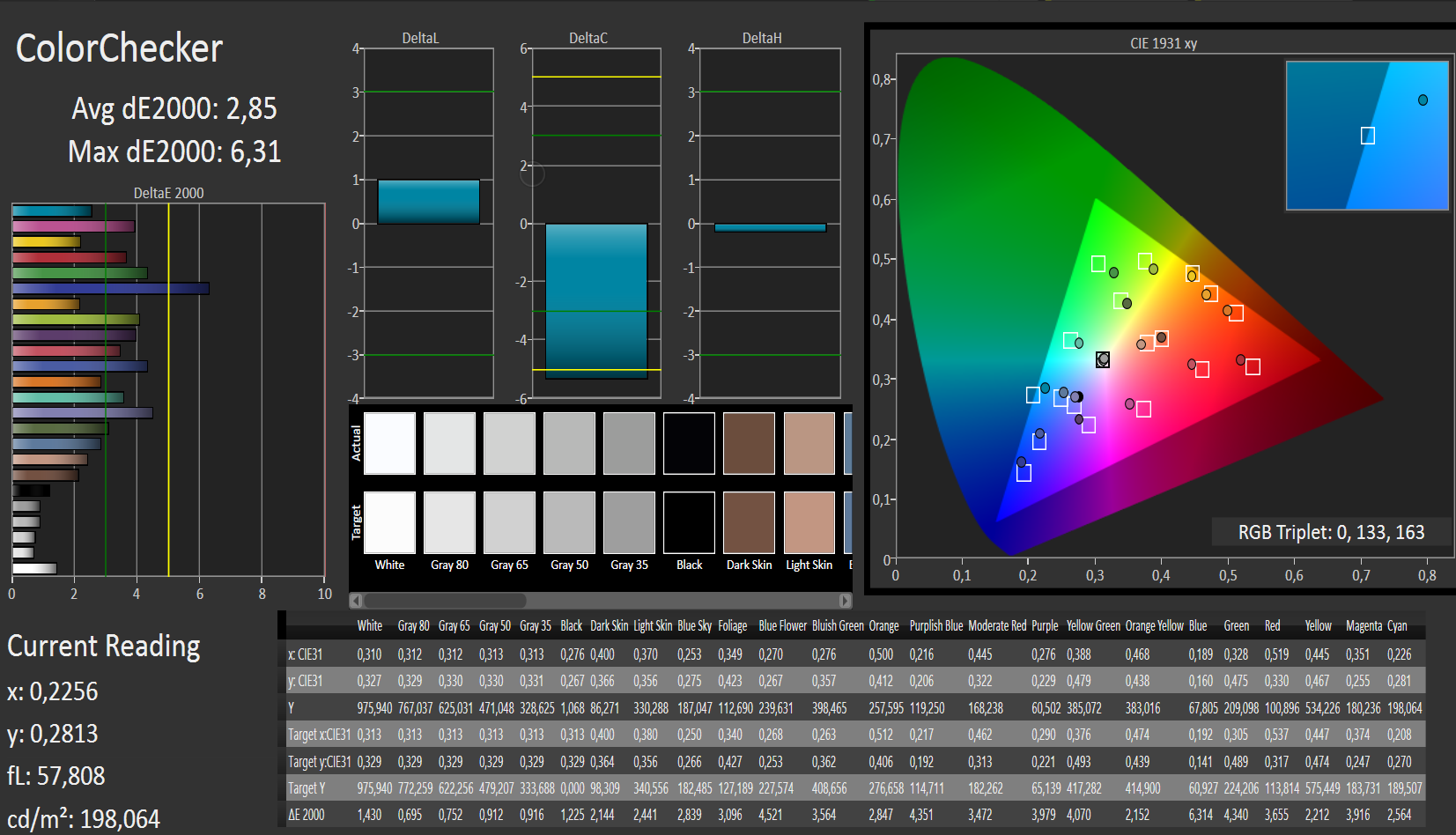This screenshot has width=1456, height=835.
Task: Select the Target White color swatch
Action: 389,522
